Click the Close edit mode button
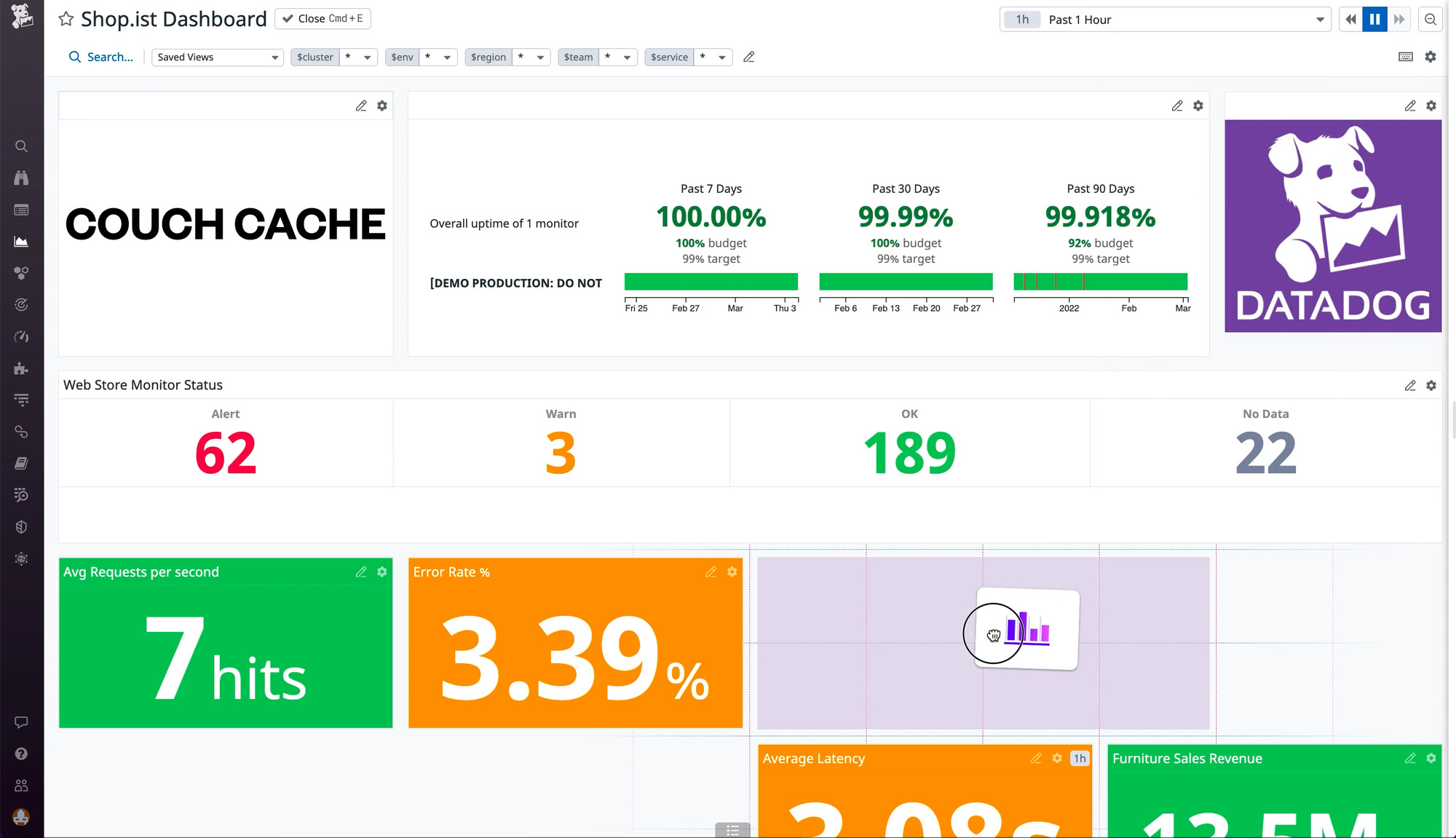The width and height of the screenshot is (1456, 838). click(323, 19)
